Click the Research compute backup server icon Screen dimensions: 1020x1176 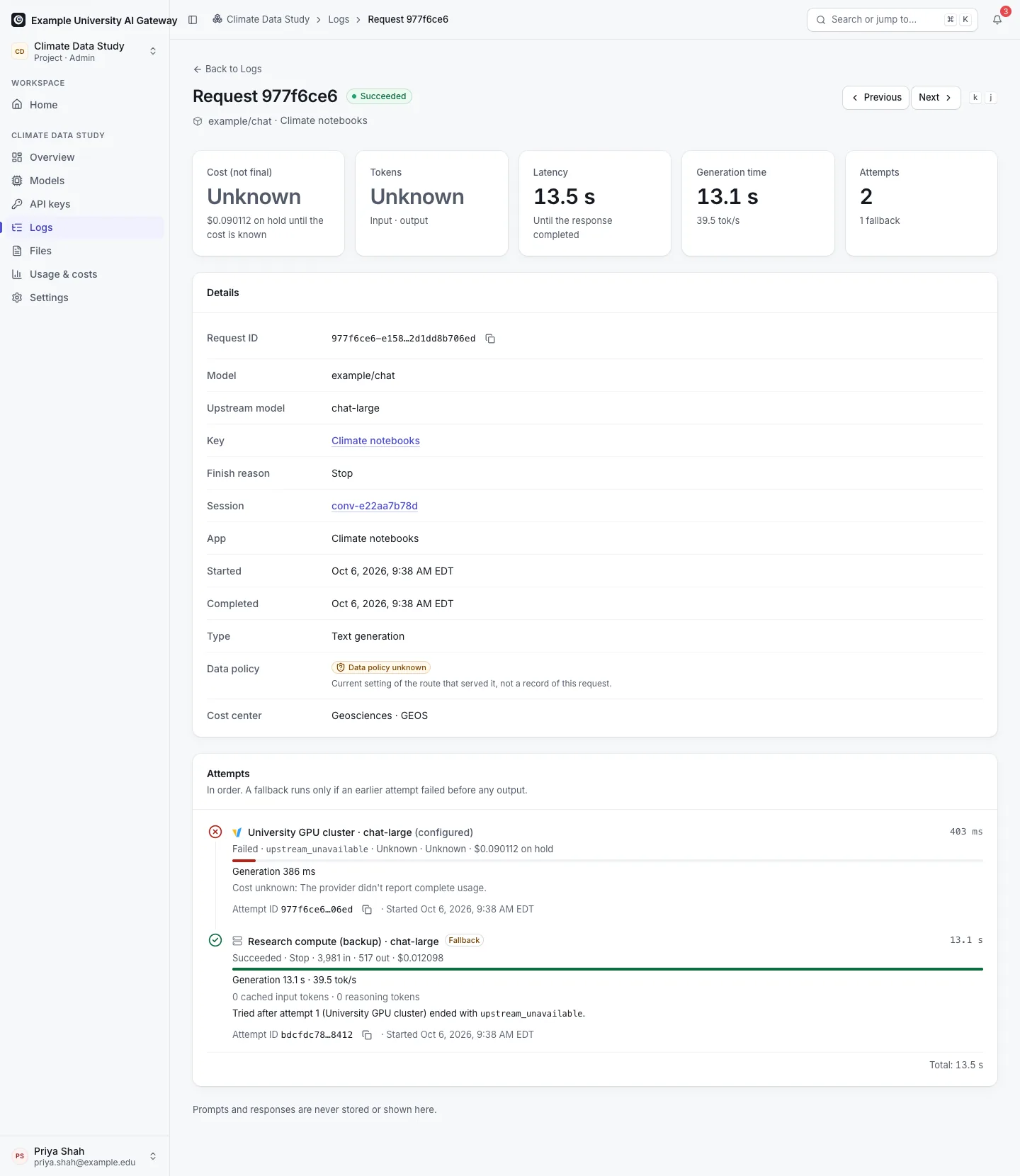(237, 941)
